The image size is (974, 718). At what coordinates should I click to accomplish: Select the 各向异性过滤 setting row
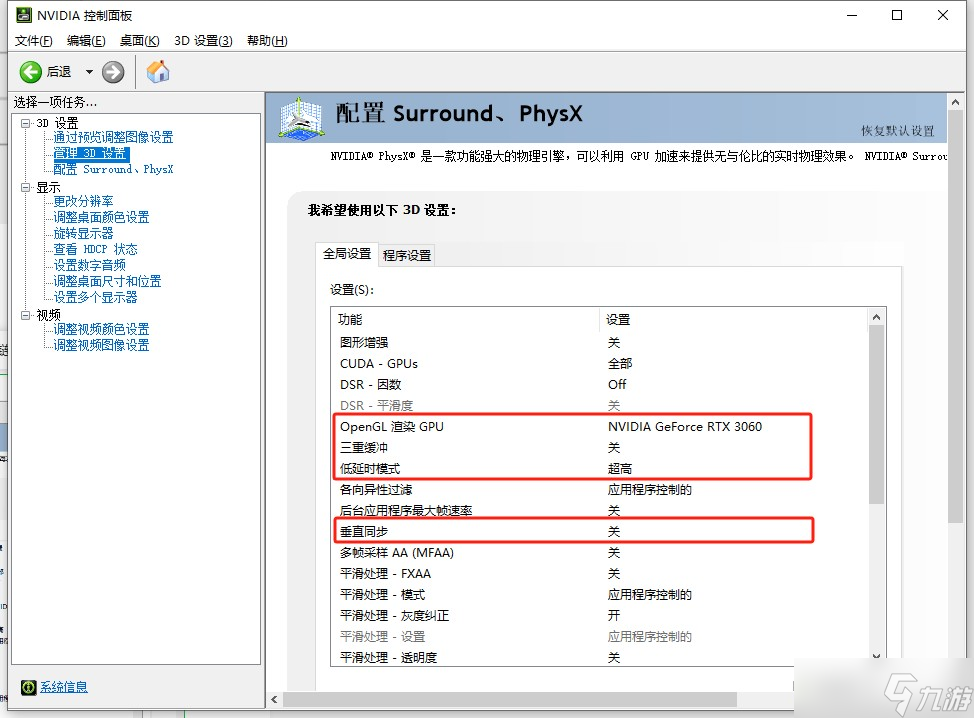pyautogui.click(x=600, y=490)
